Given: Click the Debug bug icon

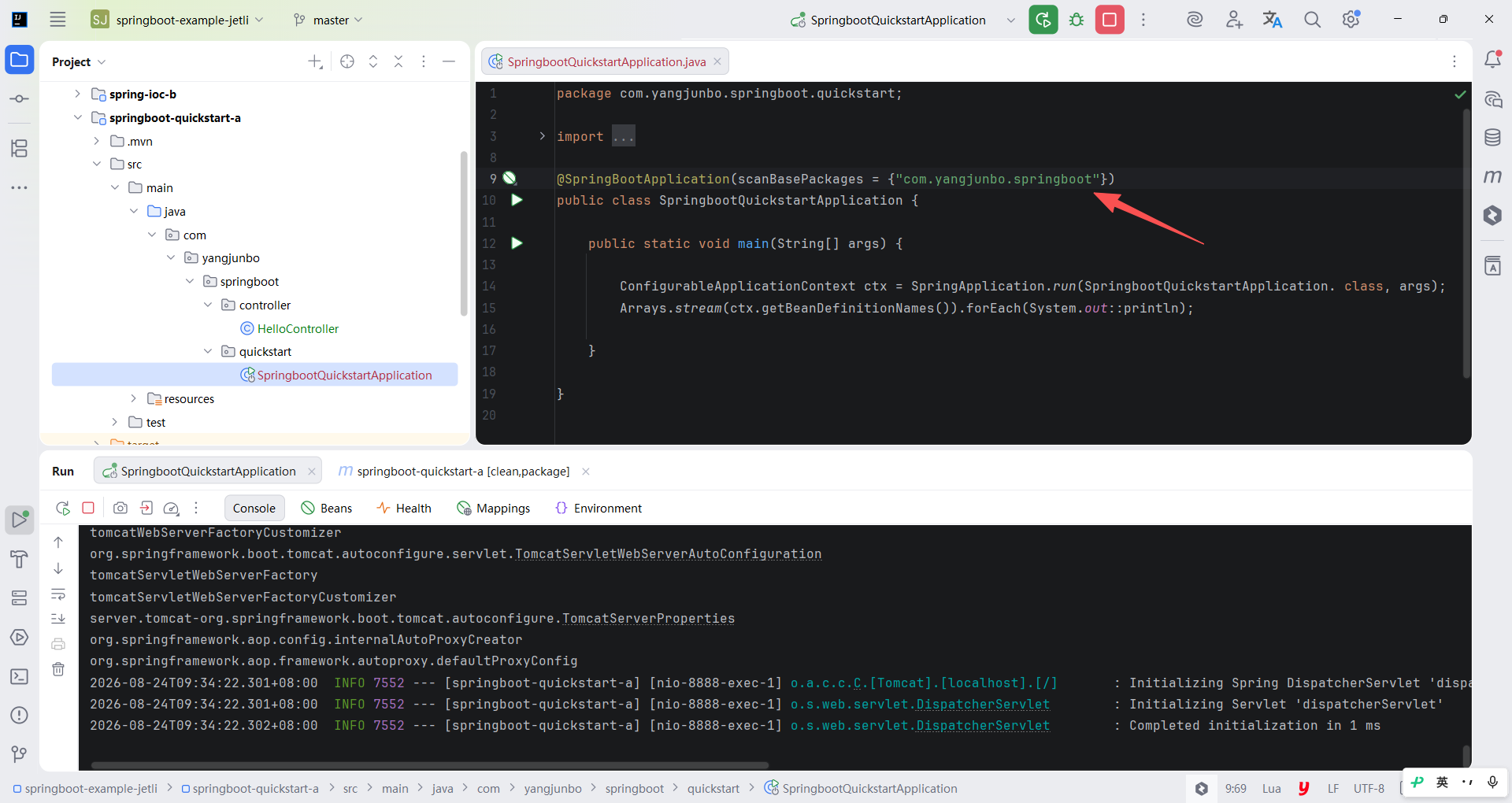Looking at the screenshot, I should (x=1077, y=20).
